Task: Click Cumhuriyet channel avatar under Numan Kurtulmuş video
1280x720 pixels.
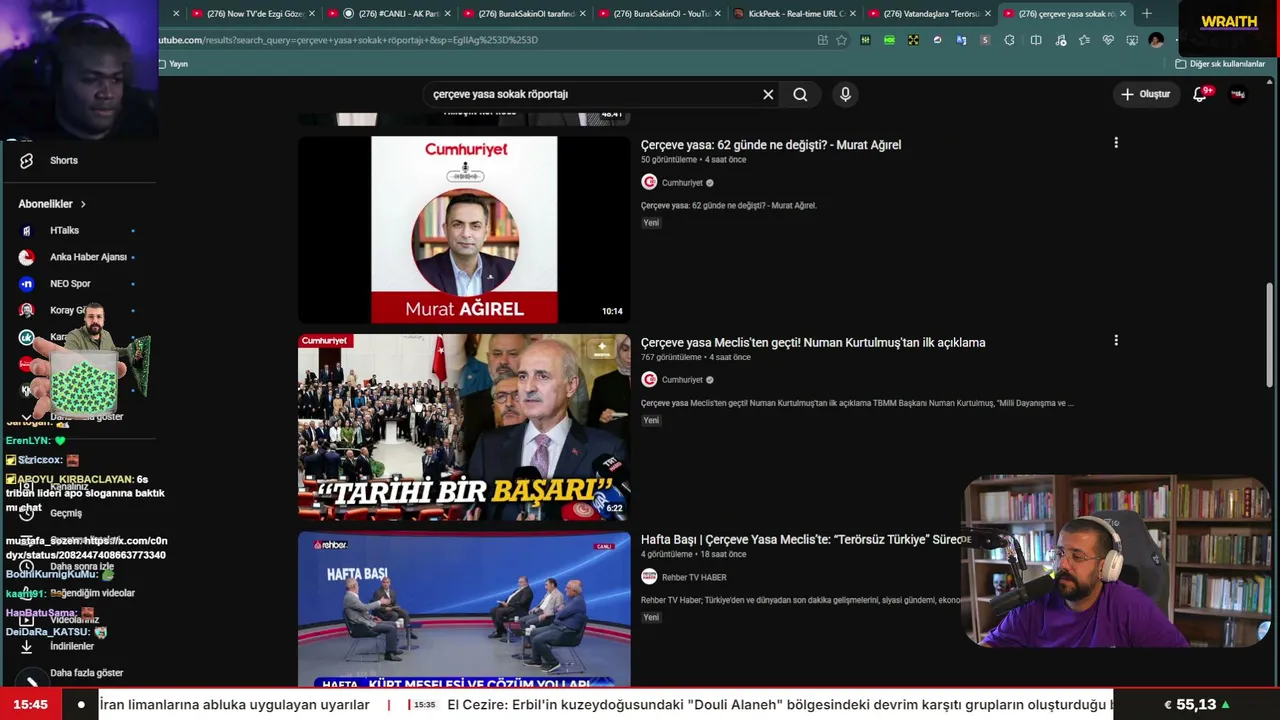Action: click(x=649, y=379)
